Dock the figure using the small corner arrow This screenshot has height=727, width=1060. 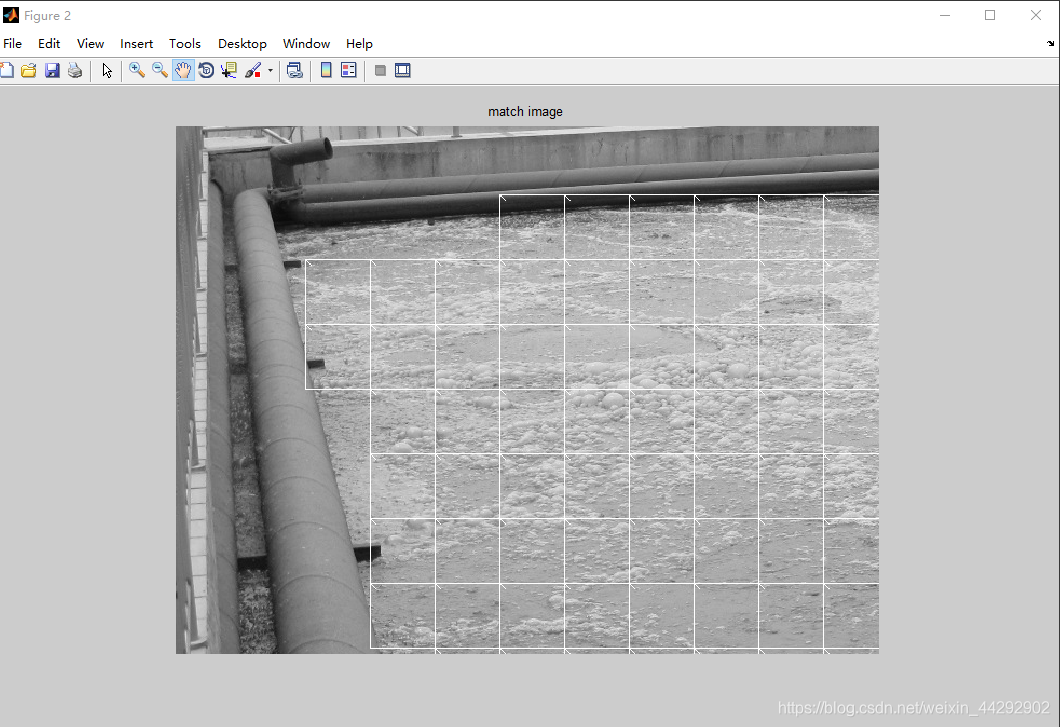point(1051,43)
